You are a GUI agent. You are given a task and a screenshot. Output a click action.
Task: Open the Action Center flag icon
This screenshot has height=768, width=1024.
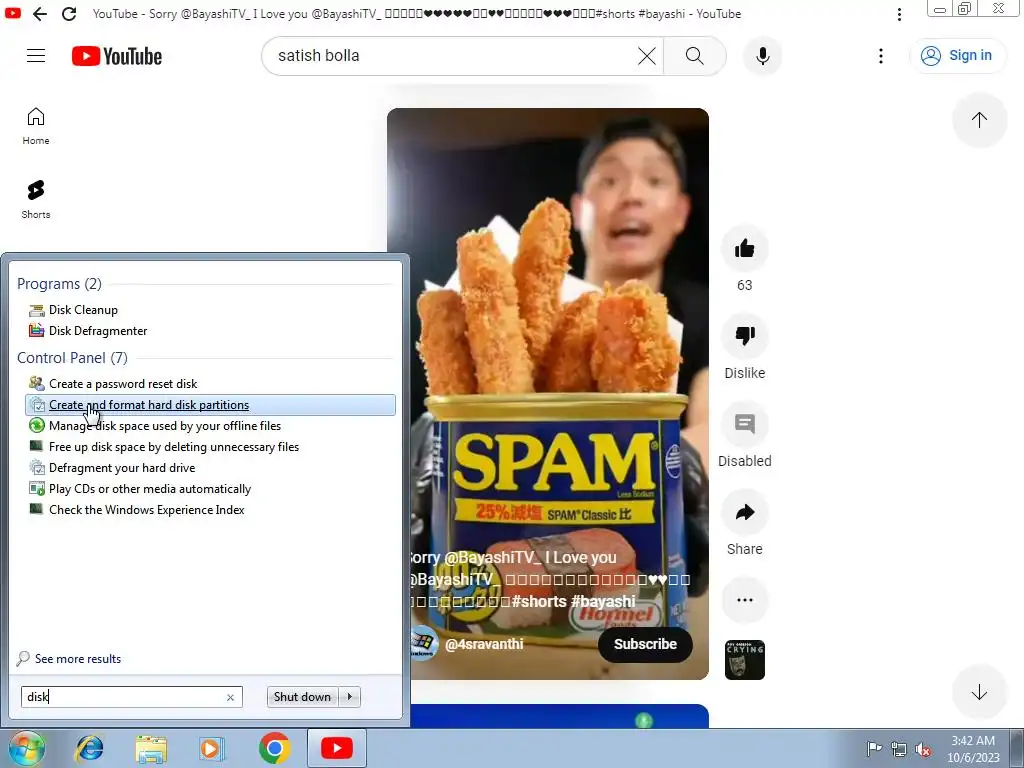873,749
